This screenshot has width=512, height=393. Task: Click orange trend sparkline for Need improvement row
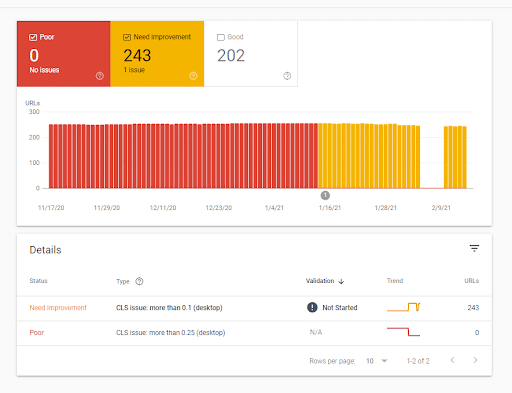pyautogui.click(x=403, y=307)
